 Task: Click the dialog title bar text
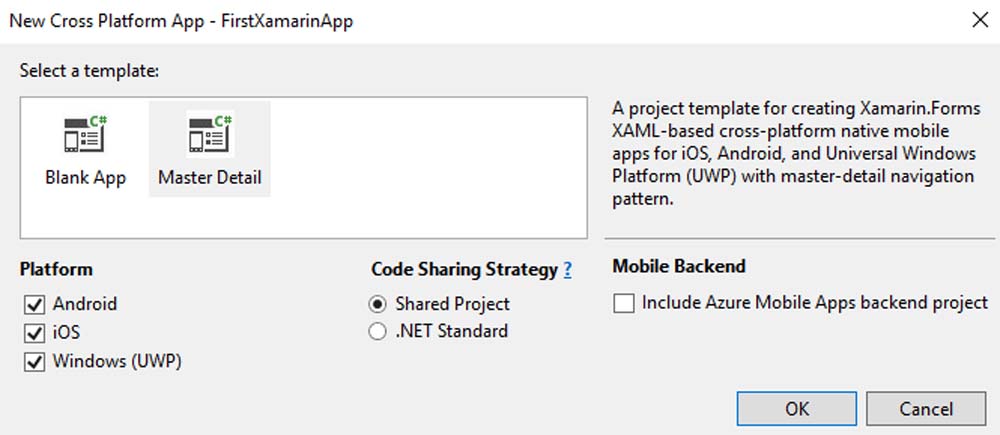tap(181, 20)
